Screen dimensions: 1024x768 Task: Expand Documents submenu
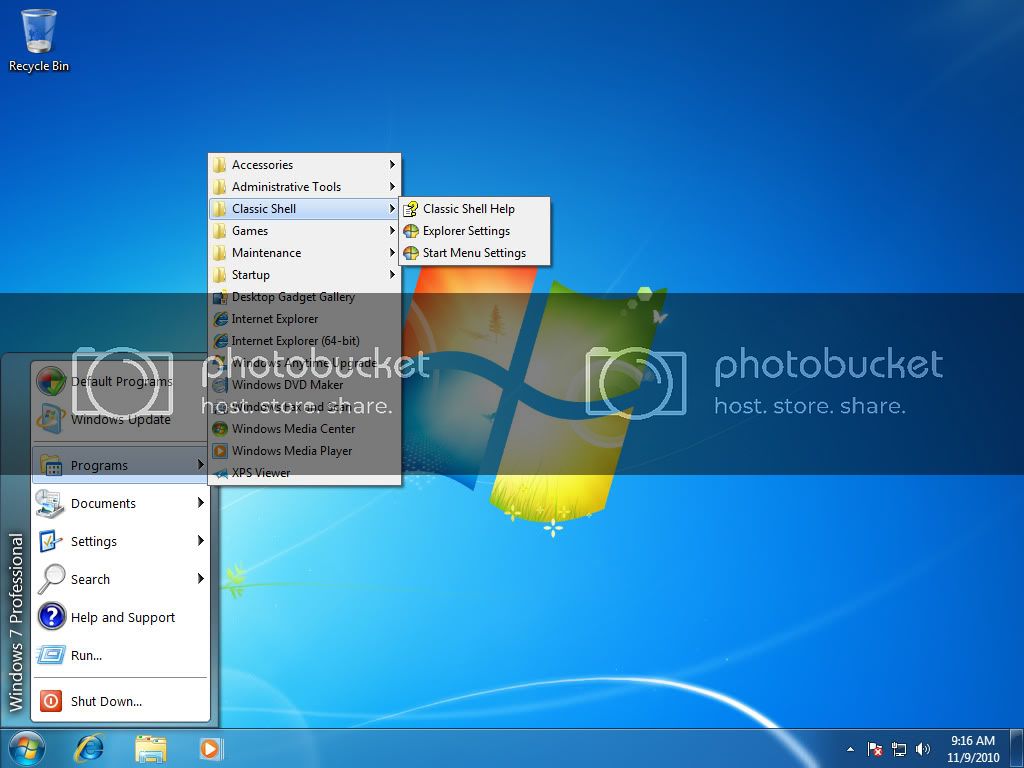point(120,503)
